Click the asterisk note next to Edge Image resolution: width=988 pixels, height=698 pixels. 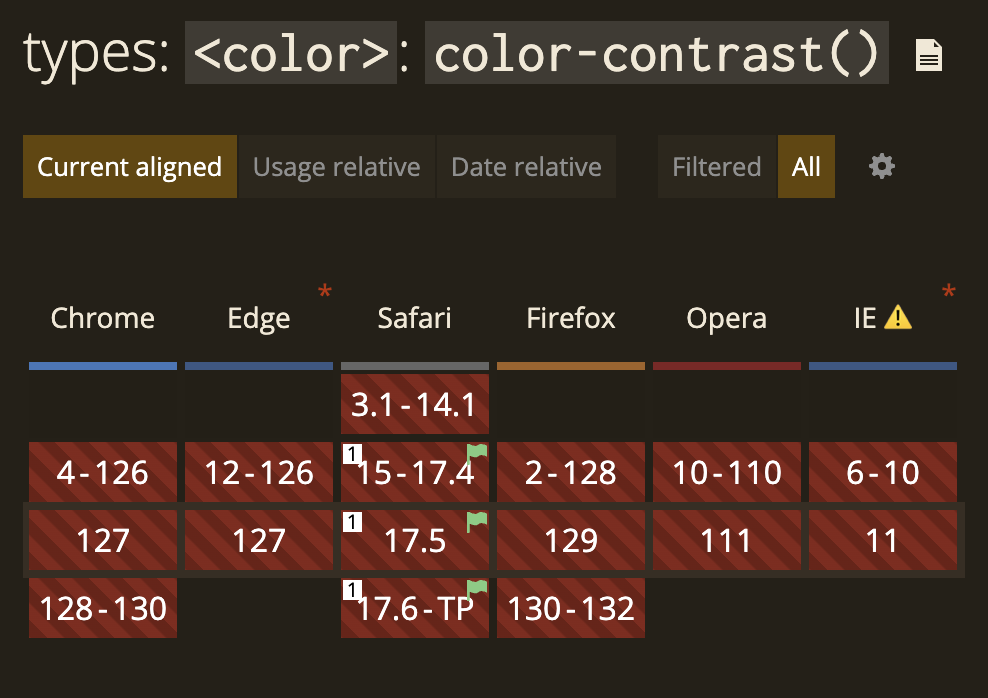click(x=325, y=292)
